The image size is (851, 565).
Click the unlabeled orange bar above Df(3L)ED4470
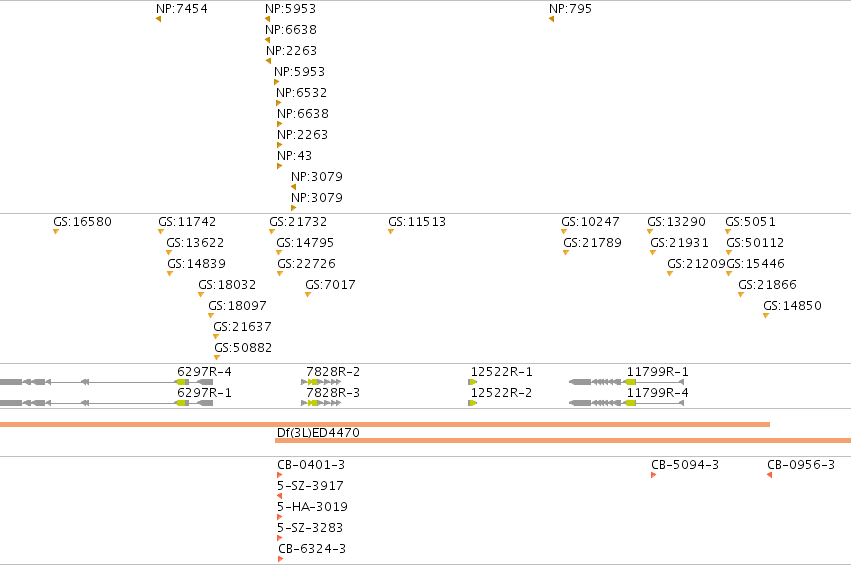coord(385,424)
